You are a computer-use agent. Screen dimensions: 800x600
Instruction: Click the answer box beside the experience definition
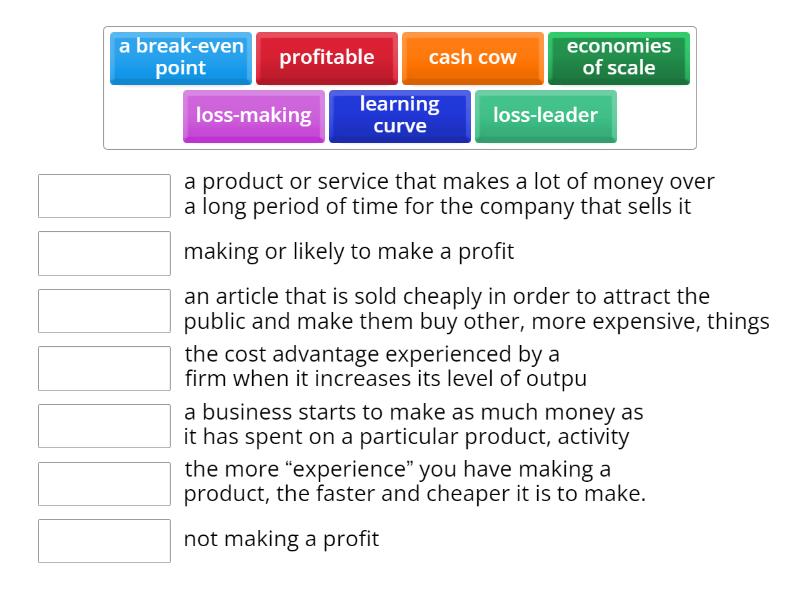click(104, 483)
